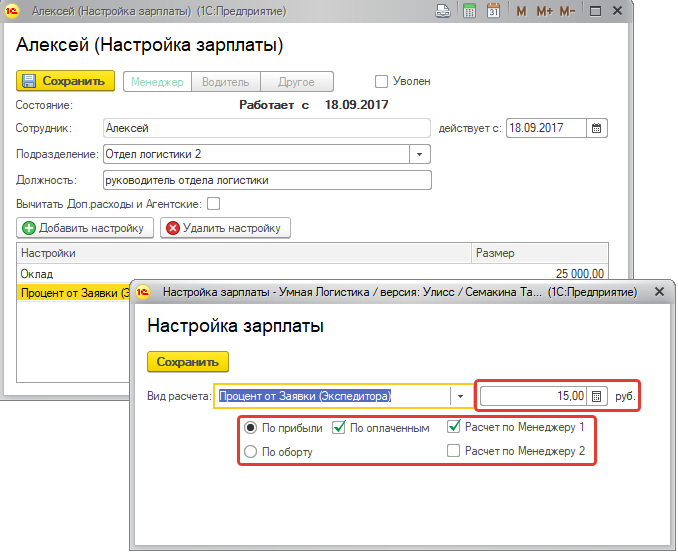Click the 15,00 amount field

(x=534, y=396)
